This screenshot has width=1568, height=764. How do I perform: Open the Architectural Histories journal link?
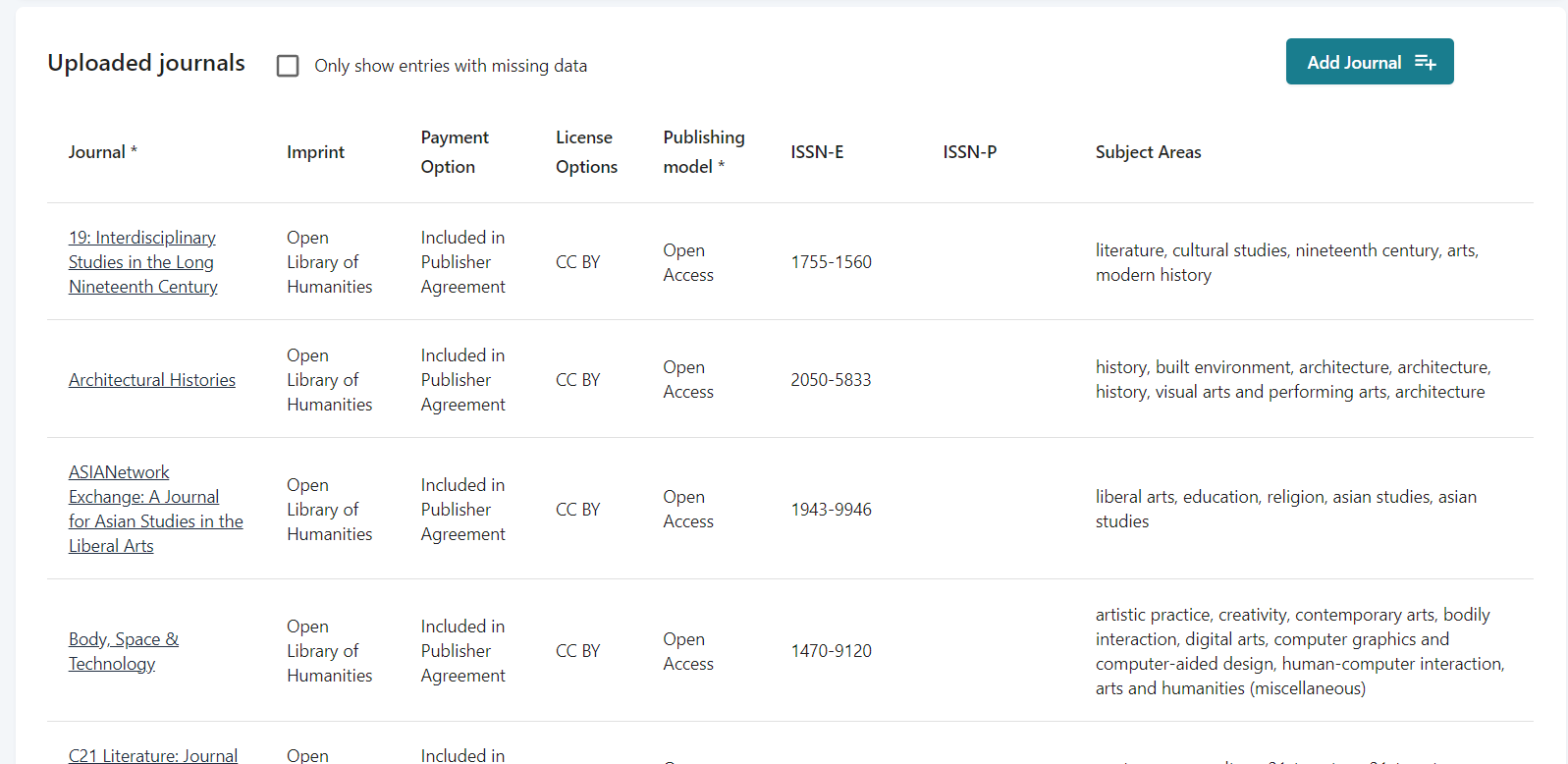tap(151, 379)
